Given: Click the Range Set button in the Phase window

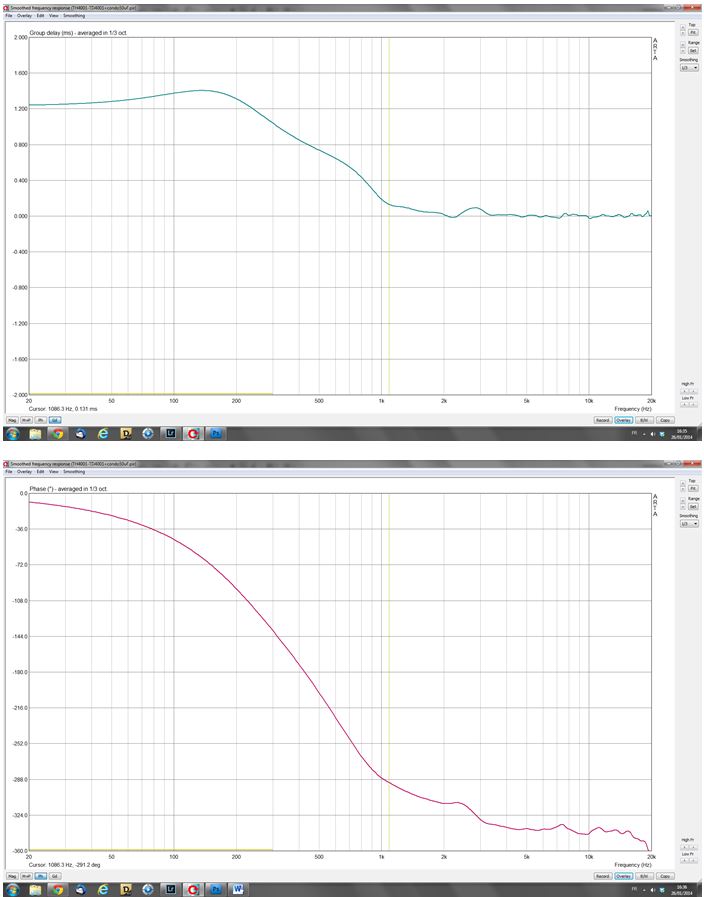Looking at the screenshot, I should point(693,507).
